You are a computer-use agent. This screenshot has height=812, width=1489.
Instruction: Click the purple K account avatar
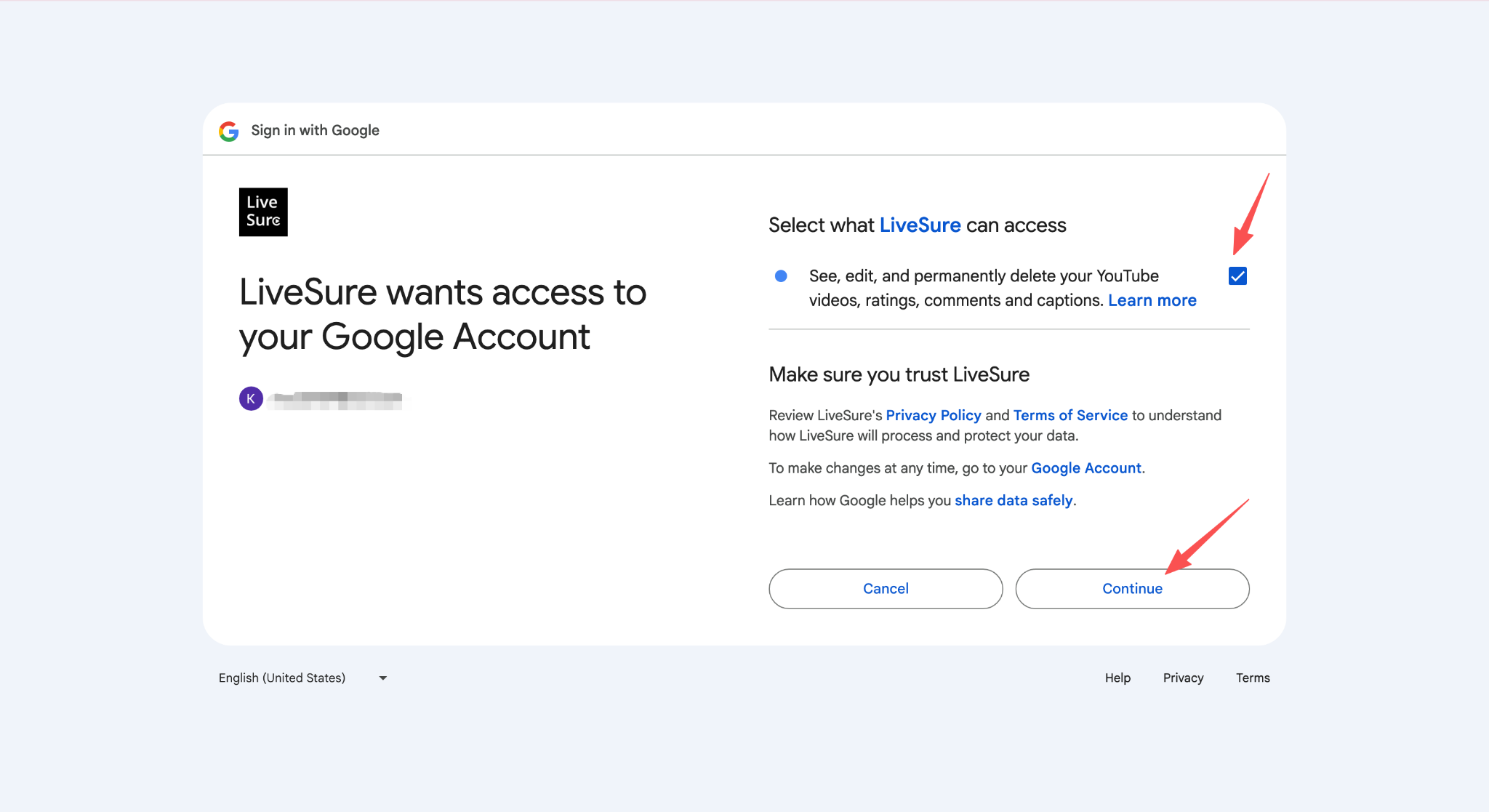(x=251, y=398)
